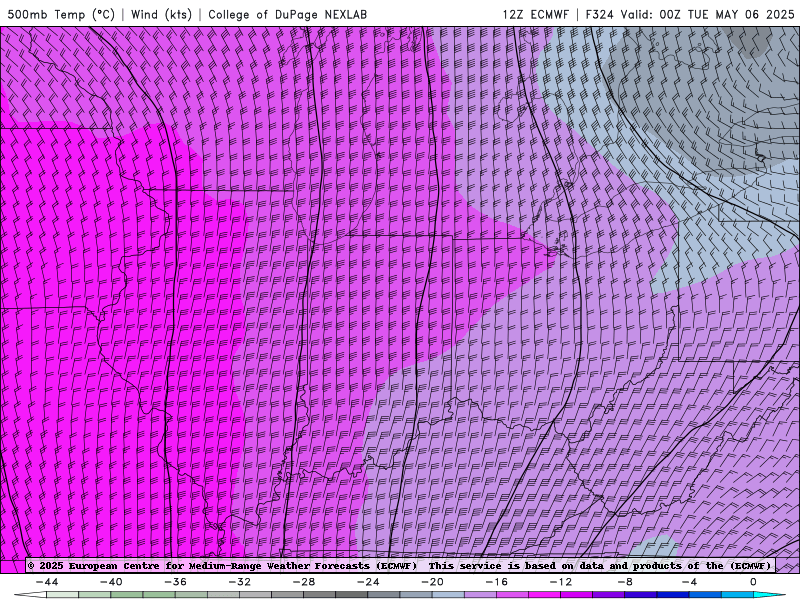Image resolution: width=800 pixels, height=600 pixels.
Task: Click the '-16' legend value
Action: pyautogui.click(x=496, y=582)
